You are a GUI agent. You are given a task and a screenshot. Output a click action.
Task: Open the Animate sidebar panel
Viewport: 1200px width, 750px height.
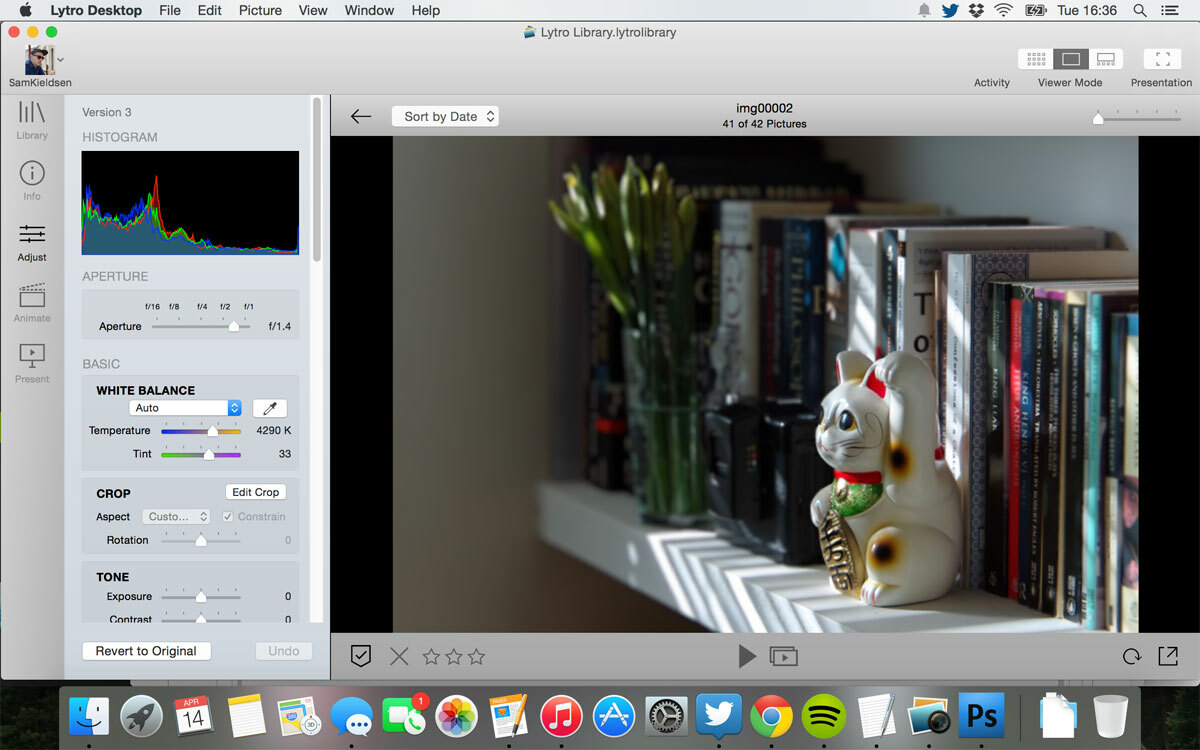click(32, 303)
